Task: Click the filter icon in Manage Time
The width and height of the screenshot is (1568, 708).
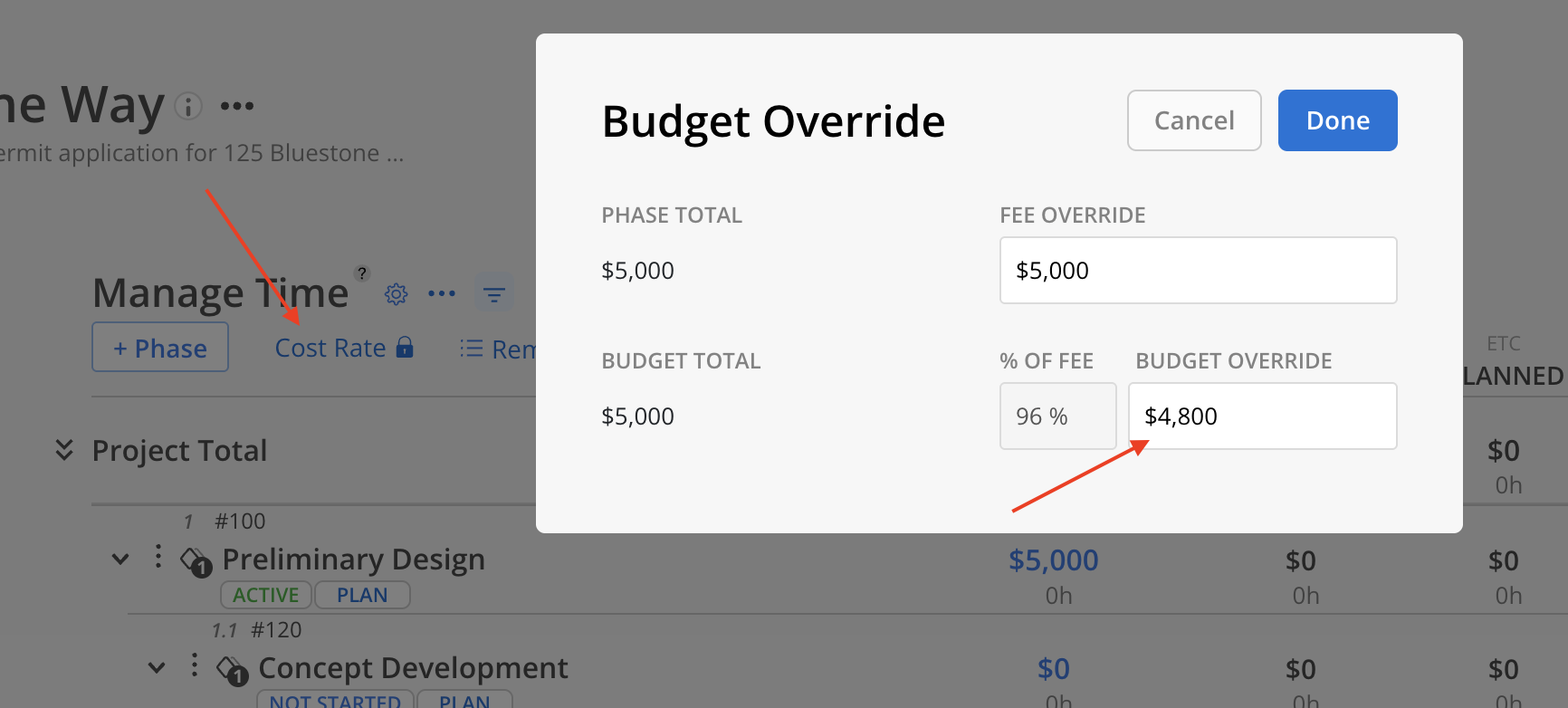Action: (x=494, y=293)
